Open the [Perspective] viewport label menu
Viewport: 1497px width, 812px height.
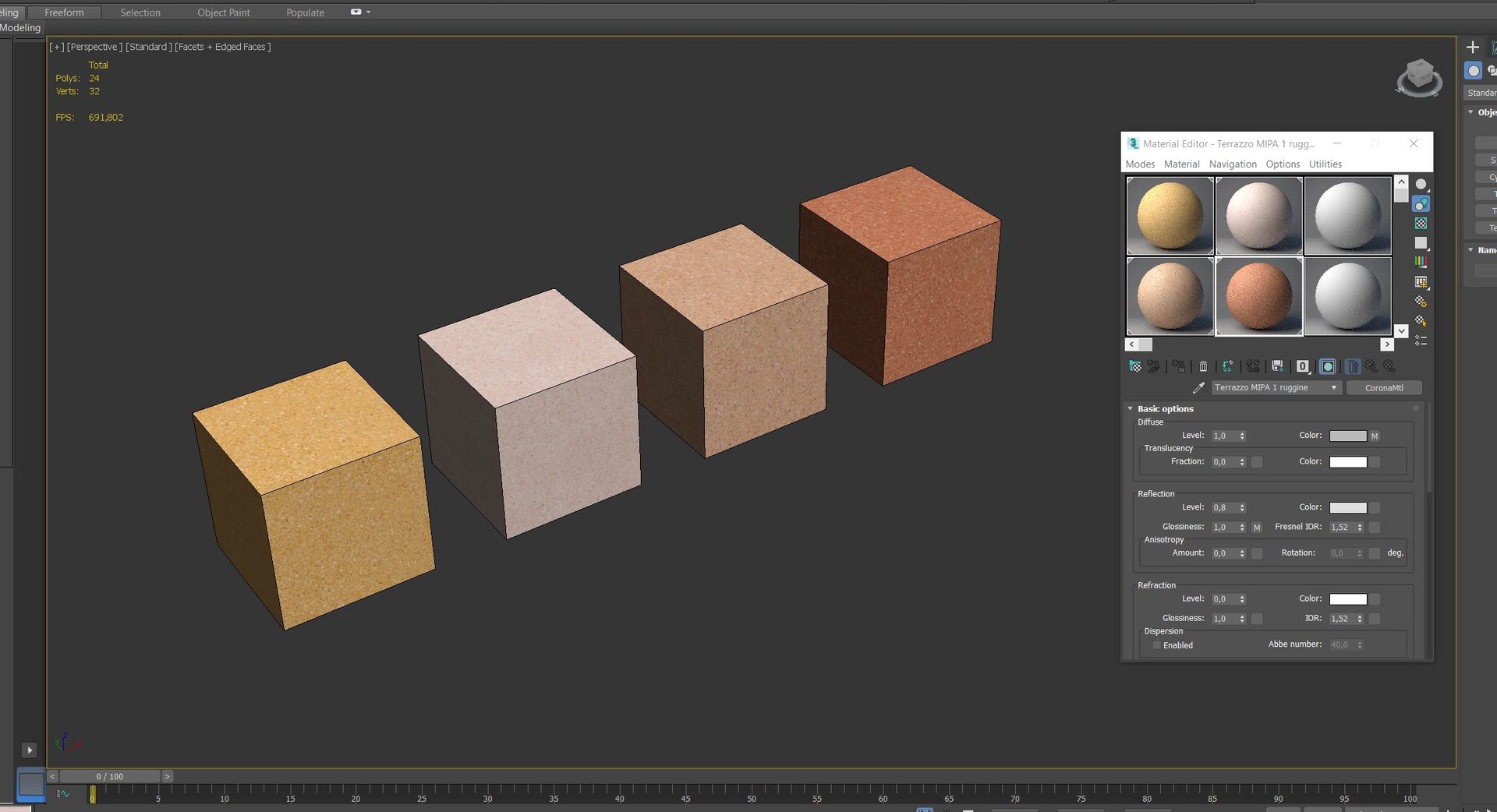tap(94, 47)
